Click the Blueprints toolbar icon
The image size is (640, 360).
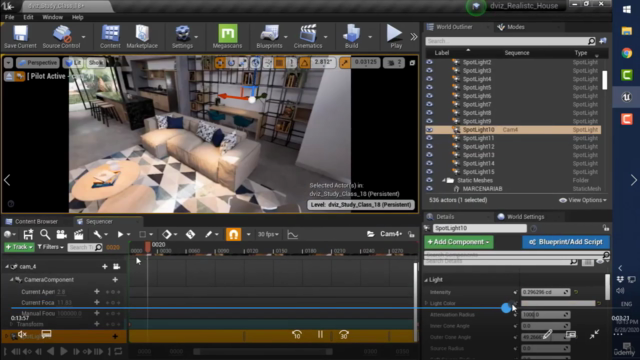coord(269,36)
